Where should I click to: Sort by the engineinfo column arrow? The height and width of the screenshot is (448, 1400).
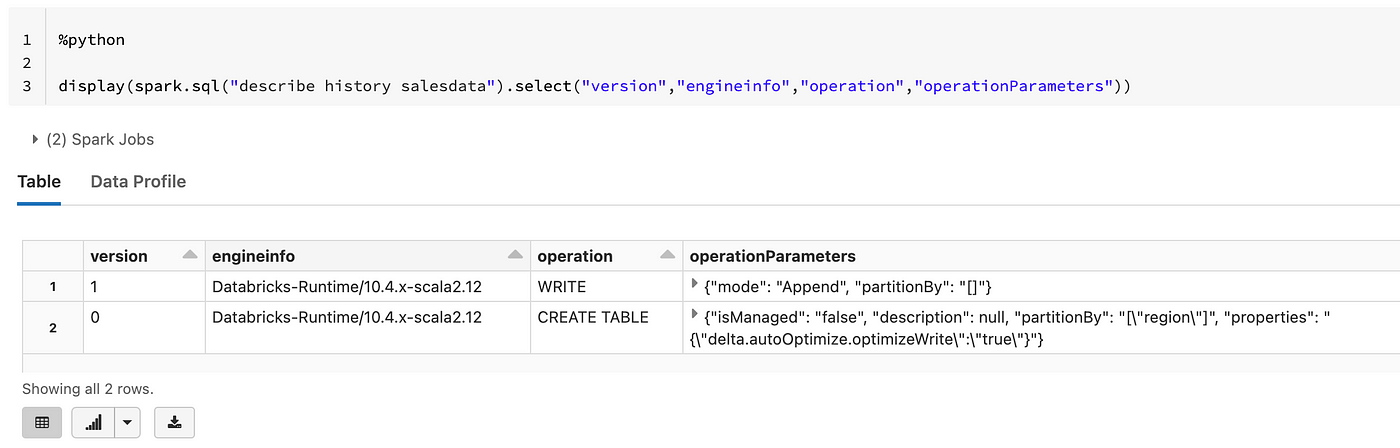click(x=515, y=256)
